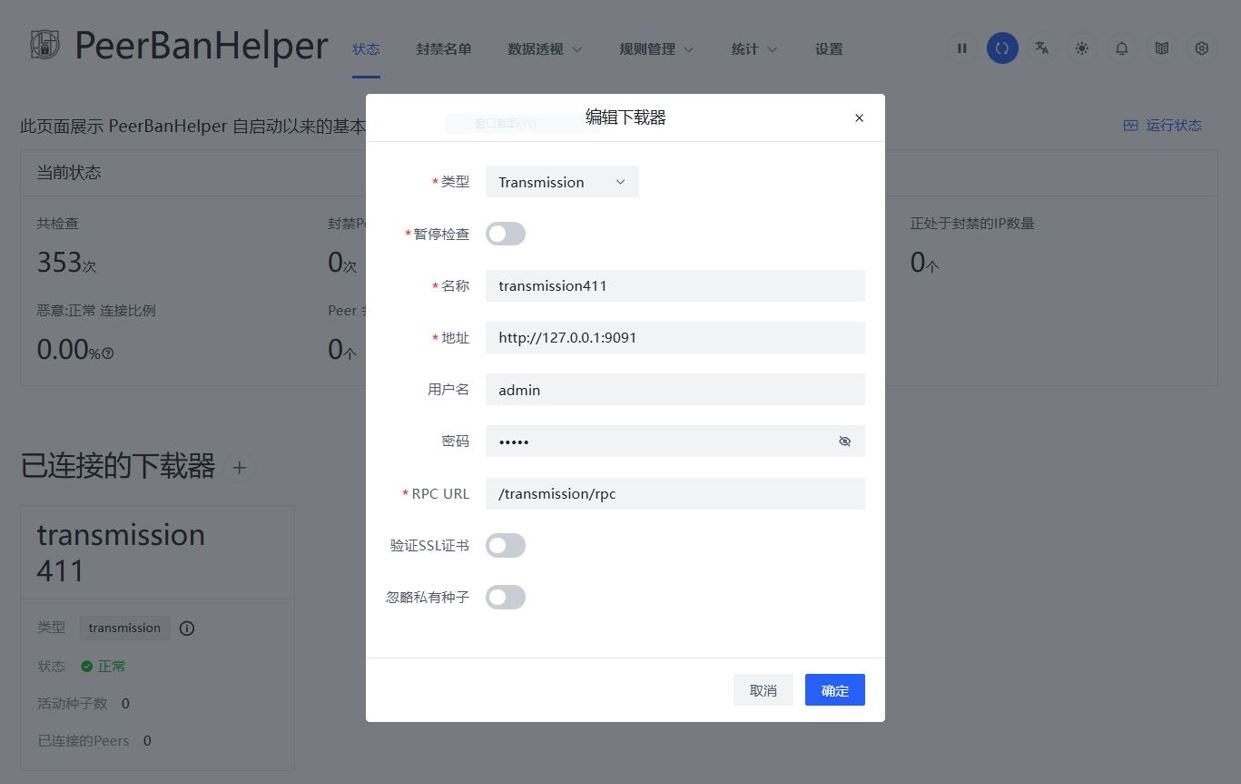Click the 正处于封禁的IP数量 label
This screenshot has height=784, width=1241.
tap(972, 223)
